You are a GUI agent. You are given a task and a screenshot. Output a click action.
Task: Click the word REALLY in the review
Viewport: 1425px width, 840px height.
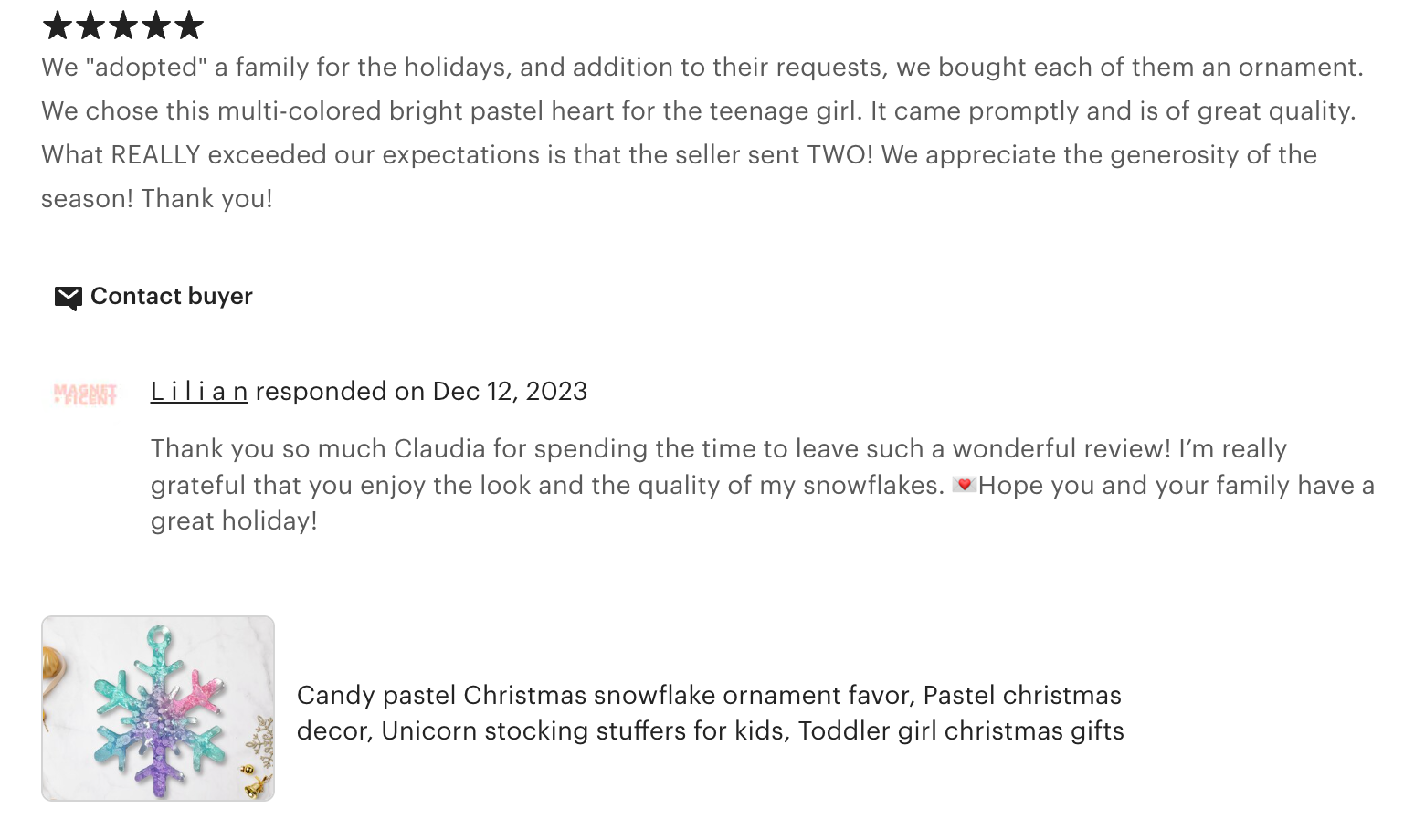click(155, 155)
